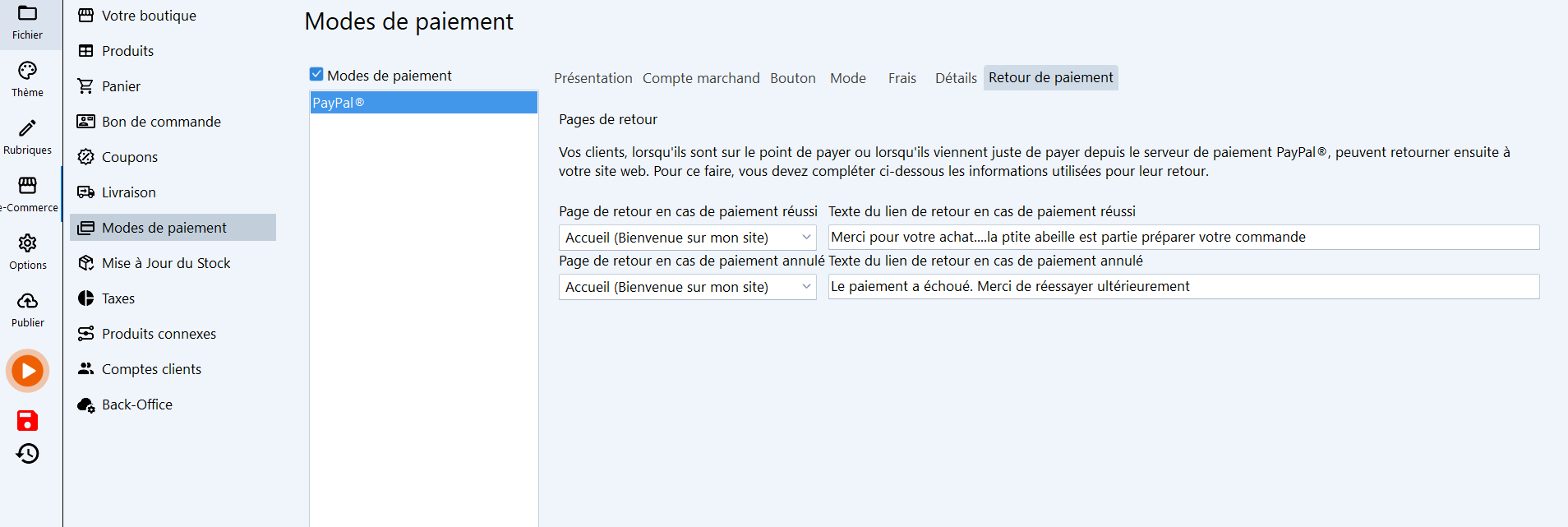Viewport: 1568px width, 527px height.
Task: Edit the cancelled payment return link text field
Action: click(x=1183, y=286)
